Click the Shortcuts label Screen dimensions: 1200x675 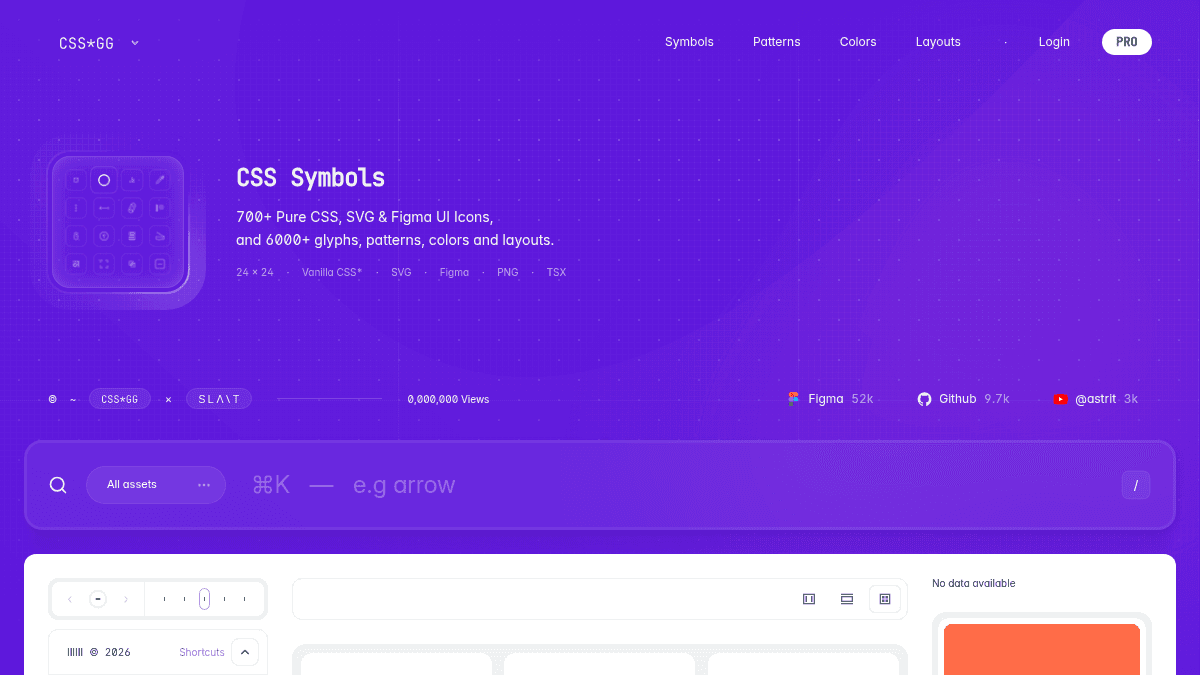coord(202,652)
